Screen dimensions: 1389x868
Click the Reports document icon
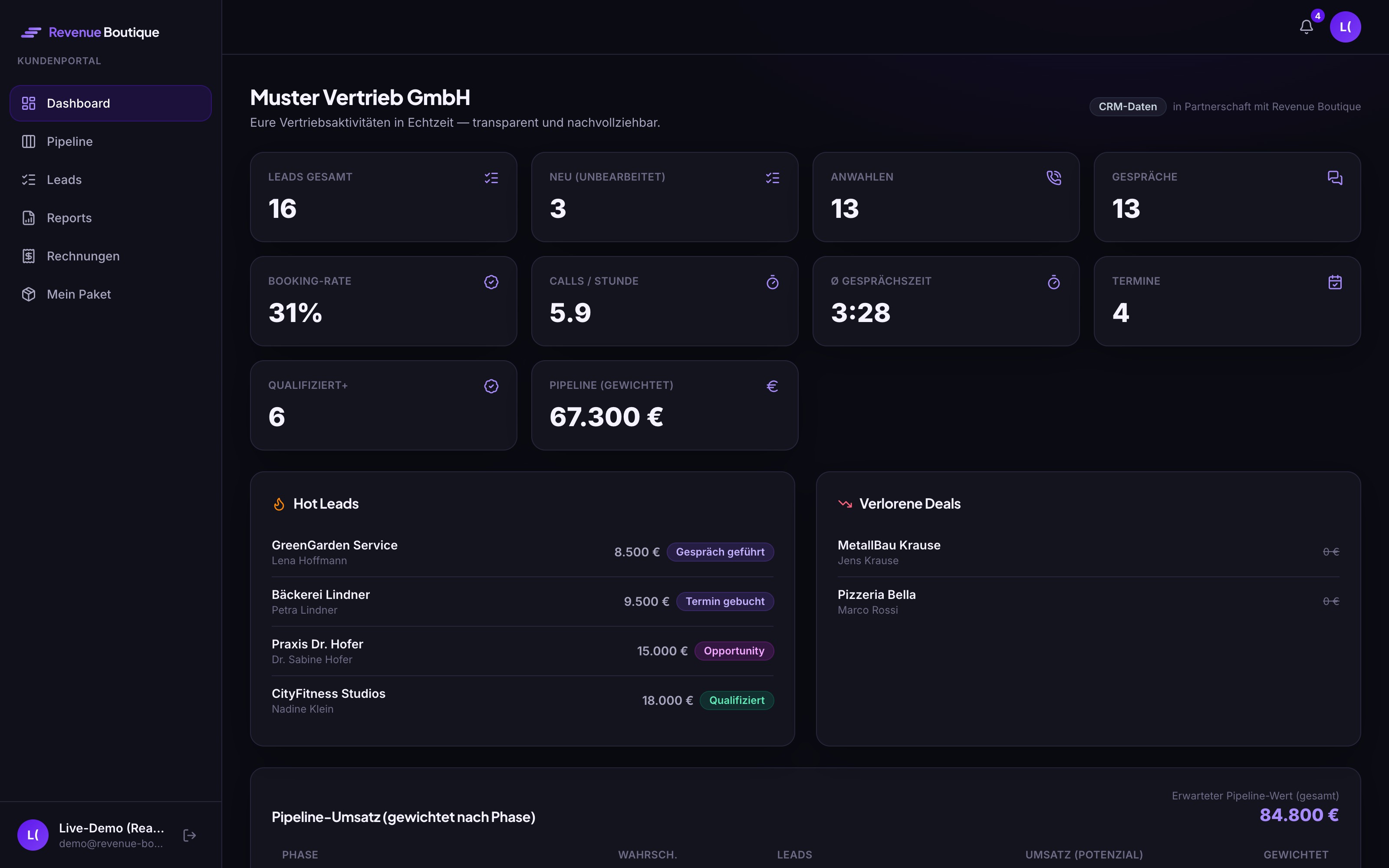[x=29, y=218]
